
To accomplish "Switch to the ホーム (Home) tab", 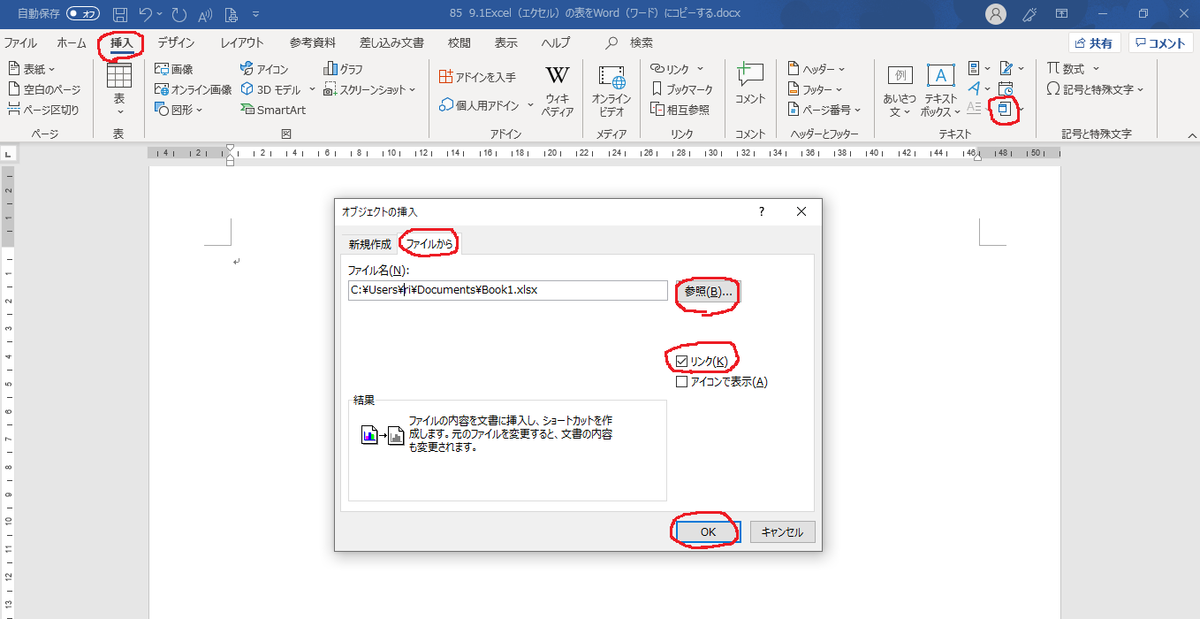I will 72,43.
